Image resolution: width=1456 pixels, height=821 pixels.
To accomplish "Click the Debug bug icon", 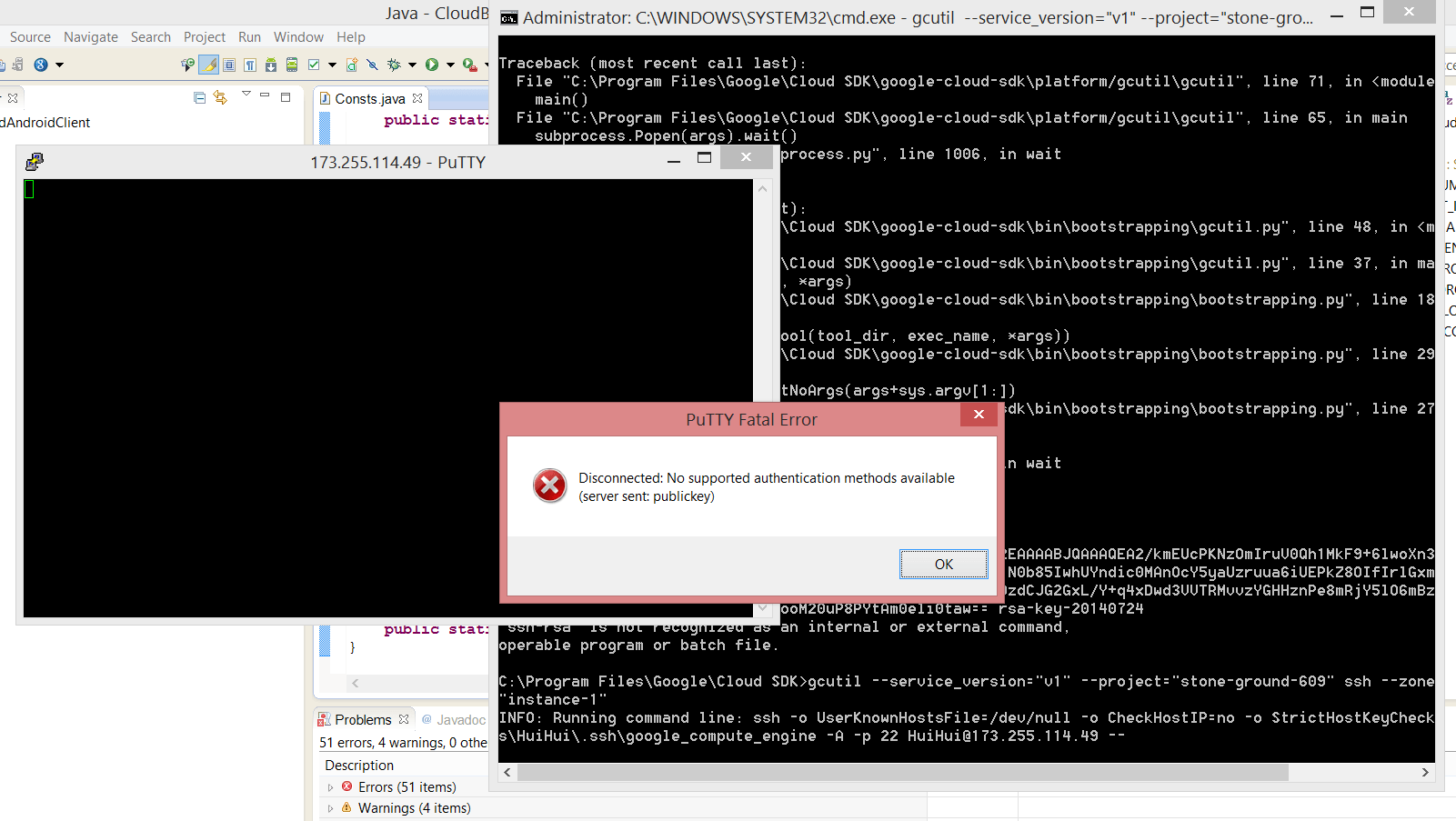I will pyautogui.click(x=394, y=65).
